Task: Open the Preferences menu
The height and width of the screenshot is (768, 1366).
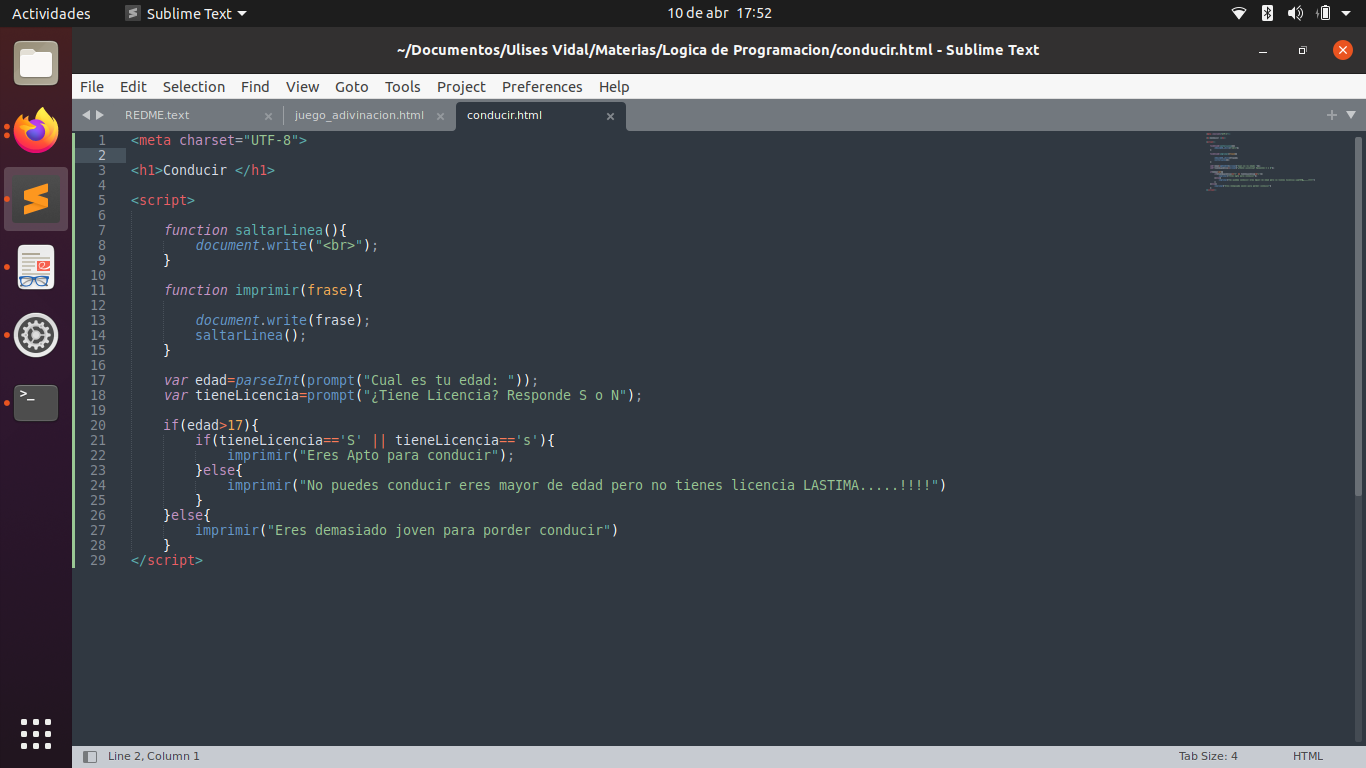Action: 542,87
